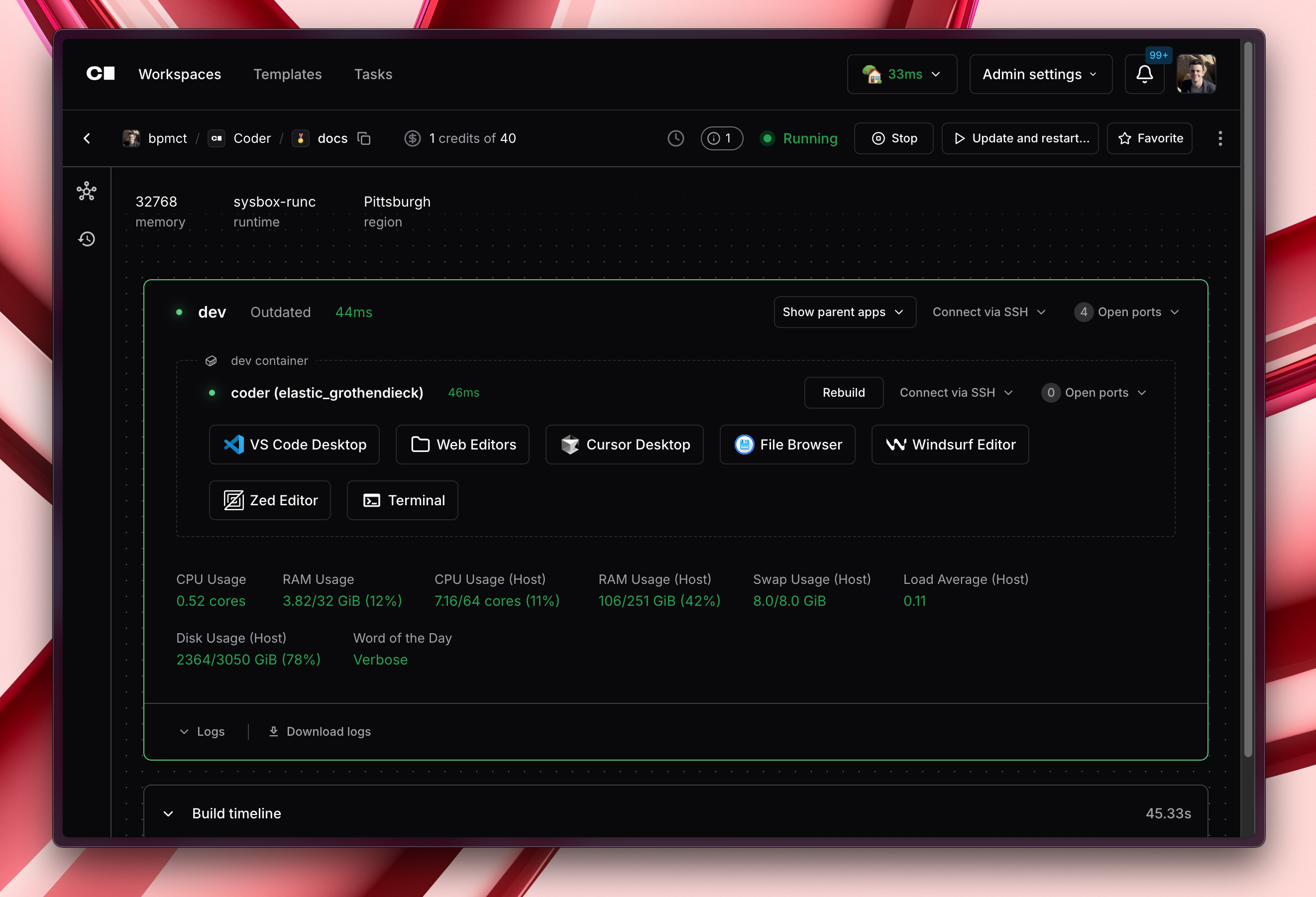This screenshot has width=1316, height=897.
Task: Open the resources graph sidebar icon
Action: 87,192
